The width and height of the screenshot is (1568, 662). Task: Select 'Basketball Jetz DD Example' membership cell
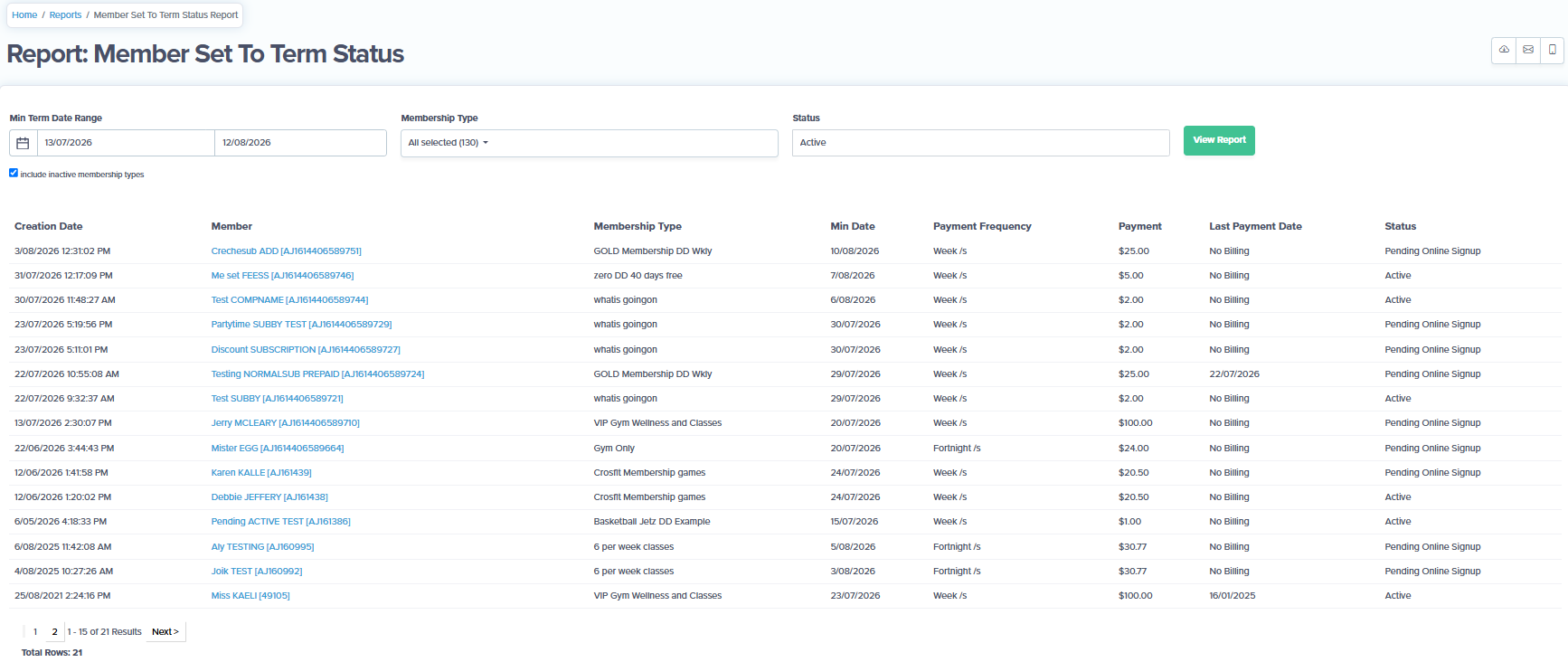(652, 522)
